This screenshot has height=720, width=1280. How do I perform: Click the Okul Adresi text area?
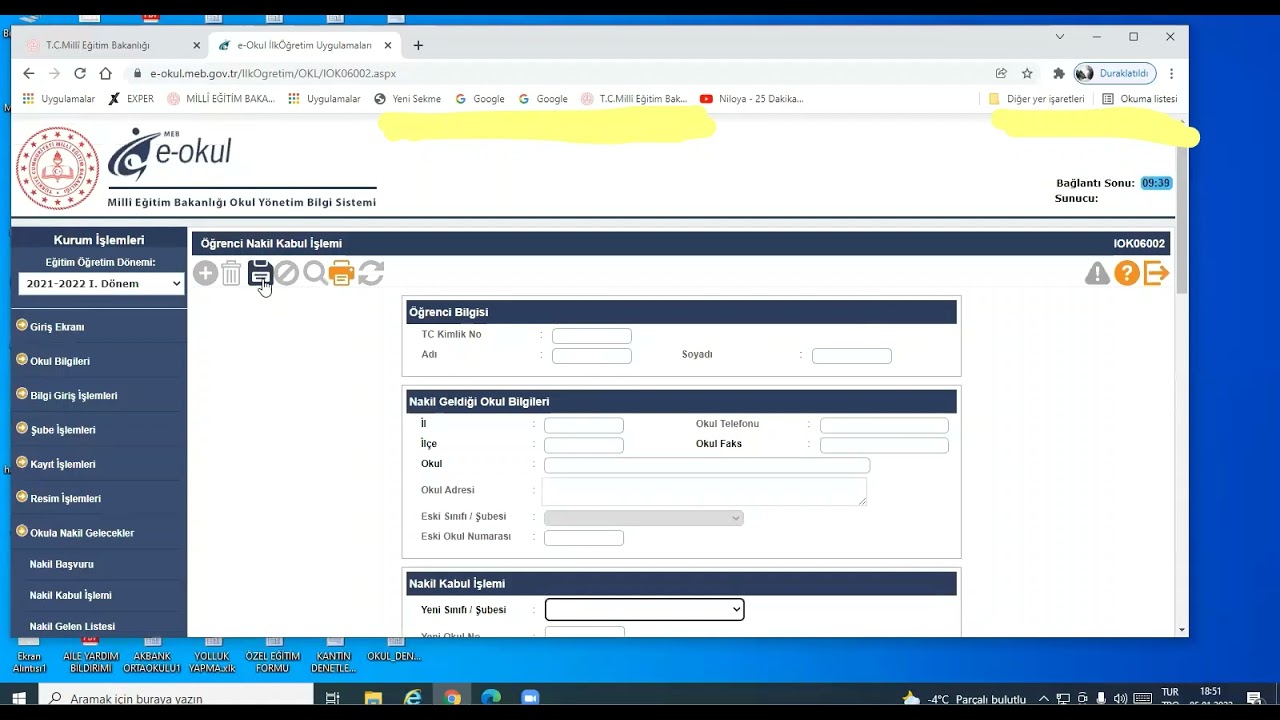pyautogui.click(x=704, y=491)
